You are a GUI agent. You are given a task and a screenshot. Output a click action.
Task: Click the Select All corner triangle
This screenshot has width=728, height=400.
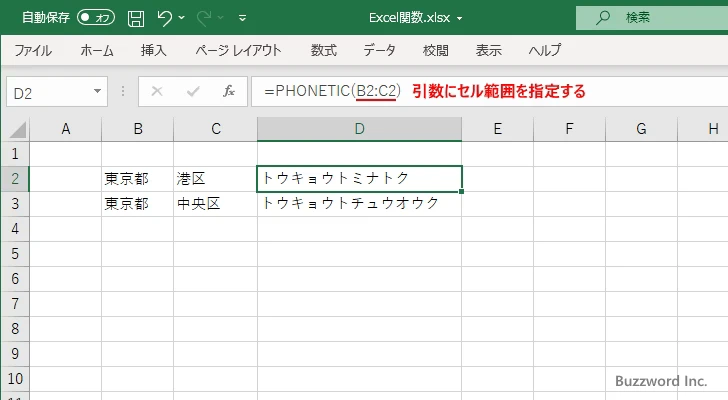(x=17, y=129)
